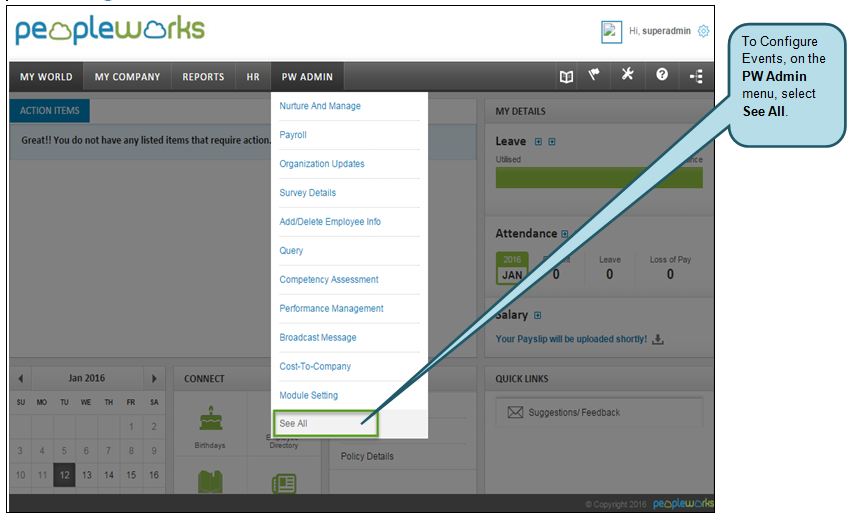The image size is (852, 522).
Task: Open the tools wrench icon in the toolbar
Action: click(628, 74)
